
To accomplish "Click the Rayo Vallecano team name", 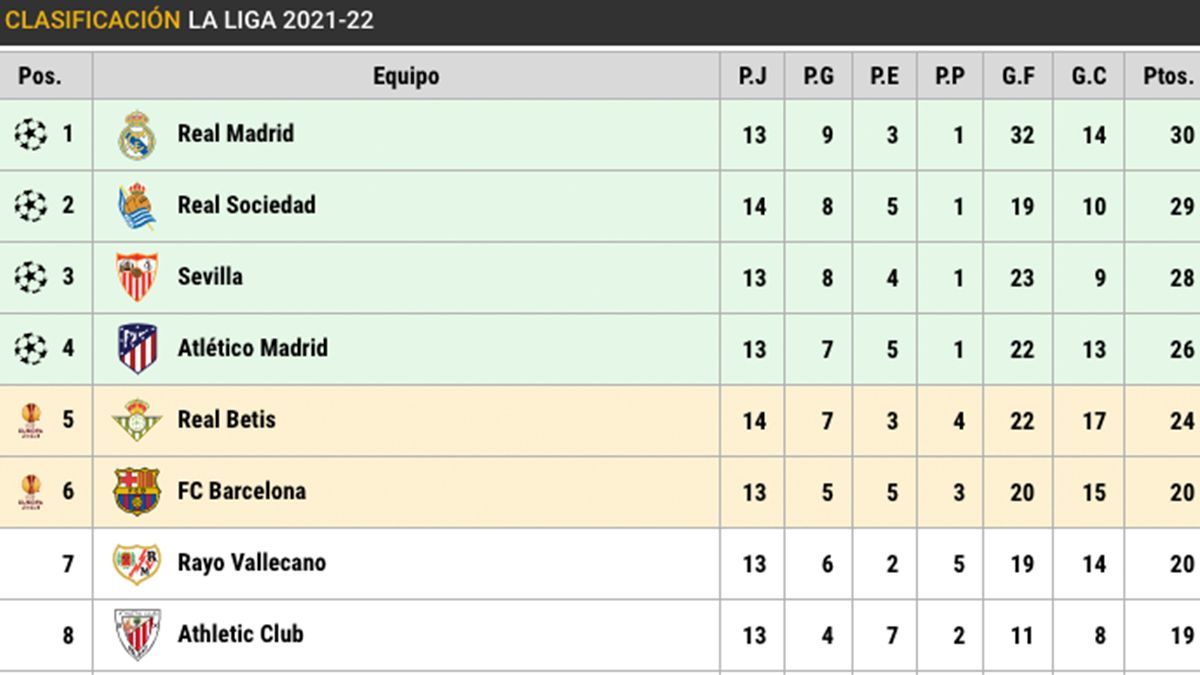I will coord(252,563).
